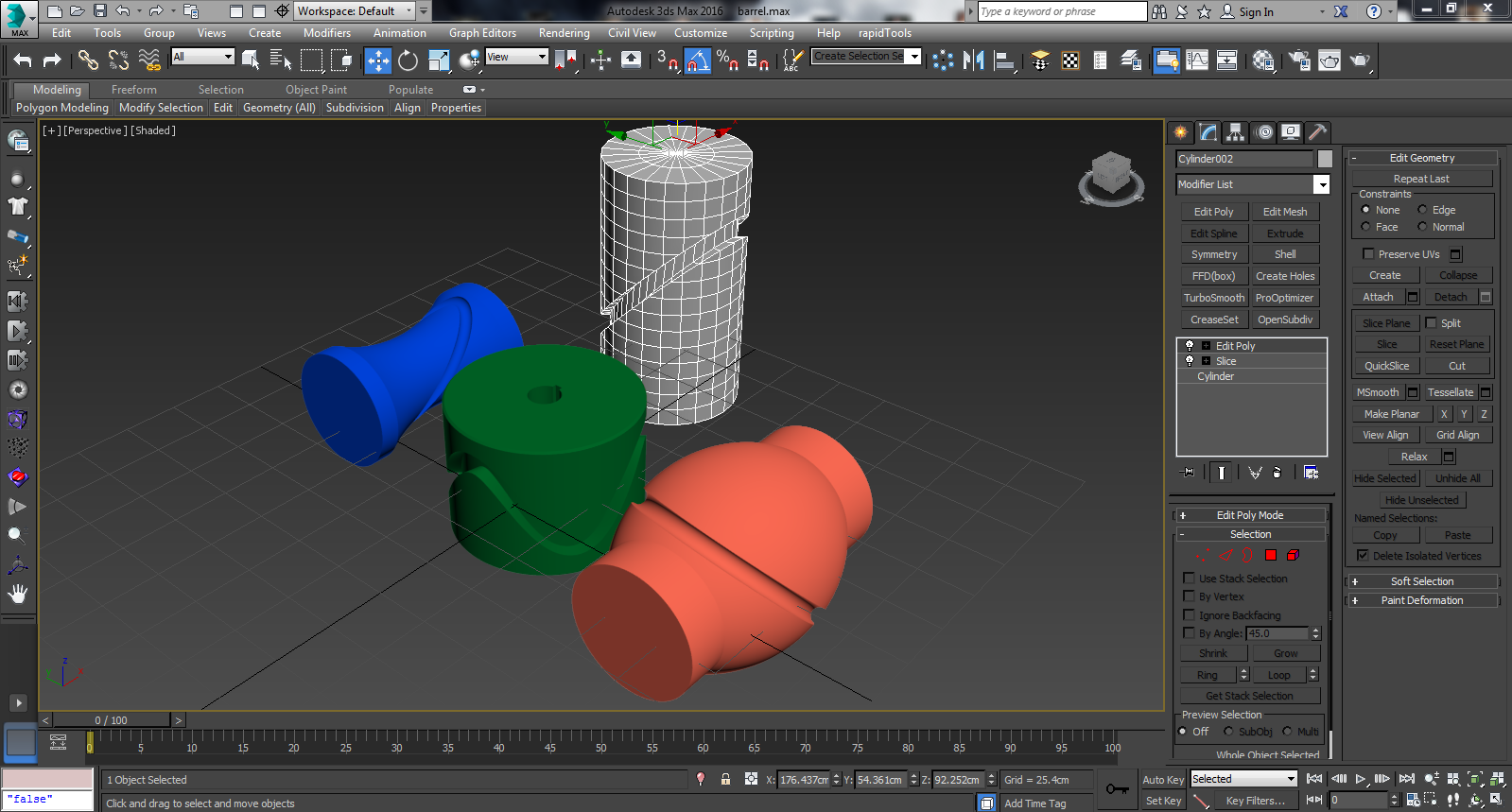The height and width of the screenshot is (812, 1512).
Task: Toggle Percent Snap in toolbar
Action: [x=727, y=60]
